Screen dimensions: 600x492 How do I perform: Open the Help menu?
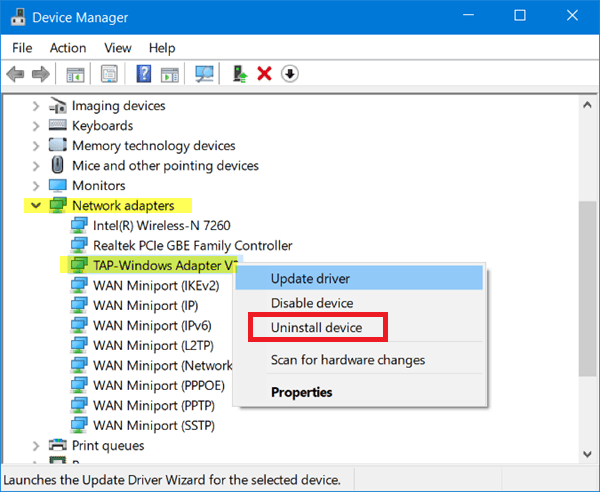[x=162, y=48]
